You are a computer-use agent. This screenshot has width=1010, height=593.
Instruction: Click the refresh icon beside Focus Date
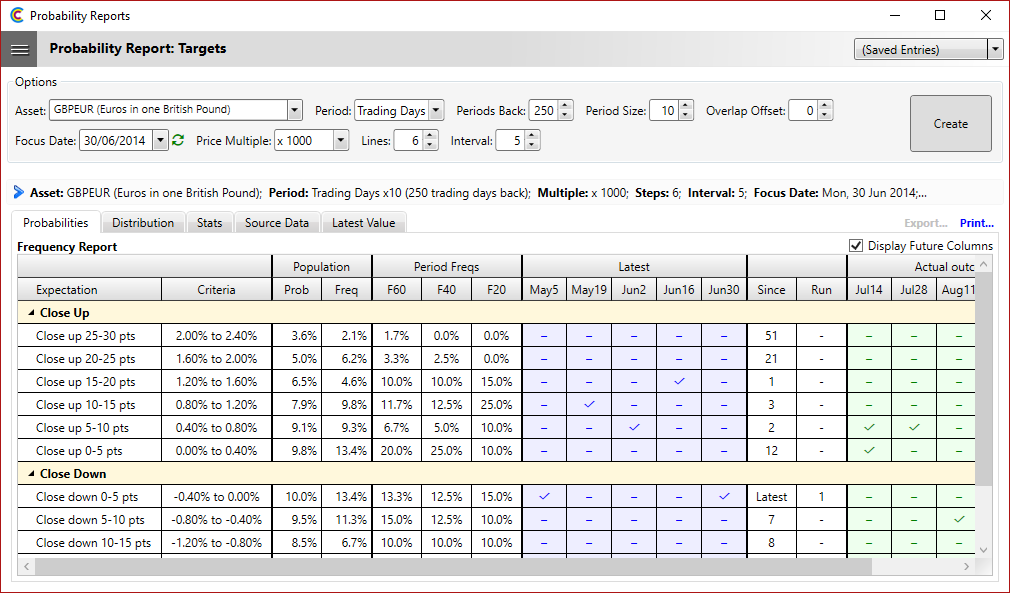(176, 140)
